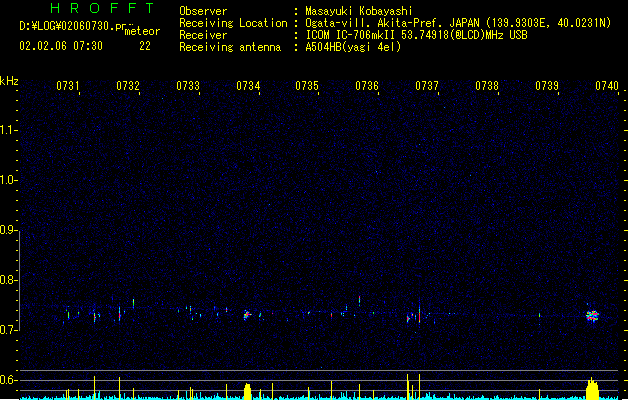
Task: Click the tall yellow level bar near 0740
Action: click(592, 388)
